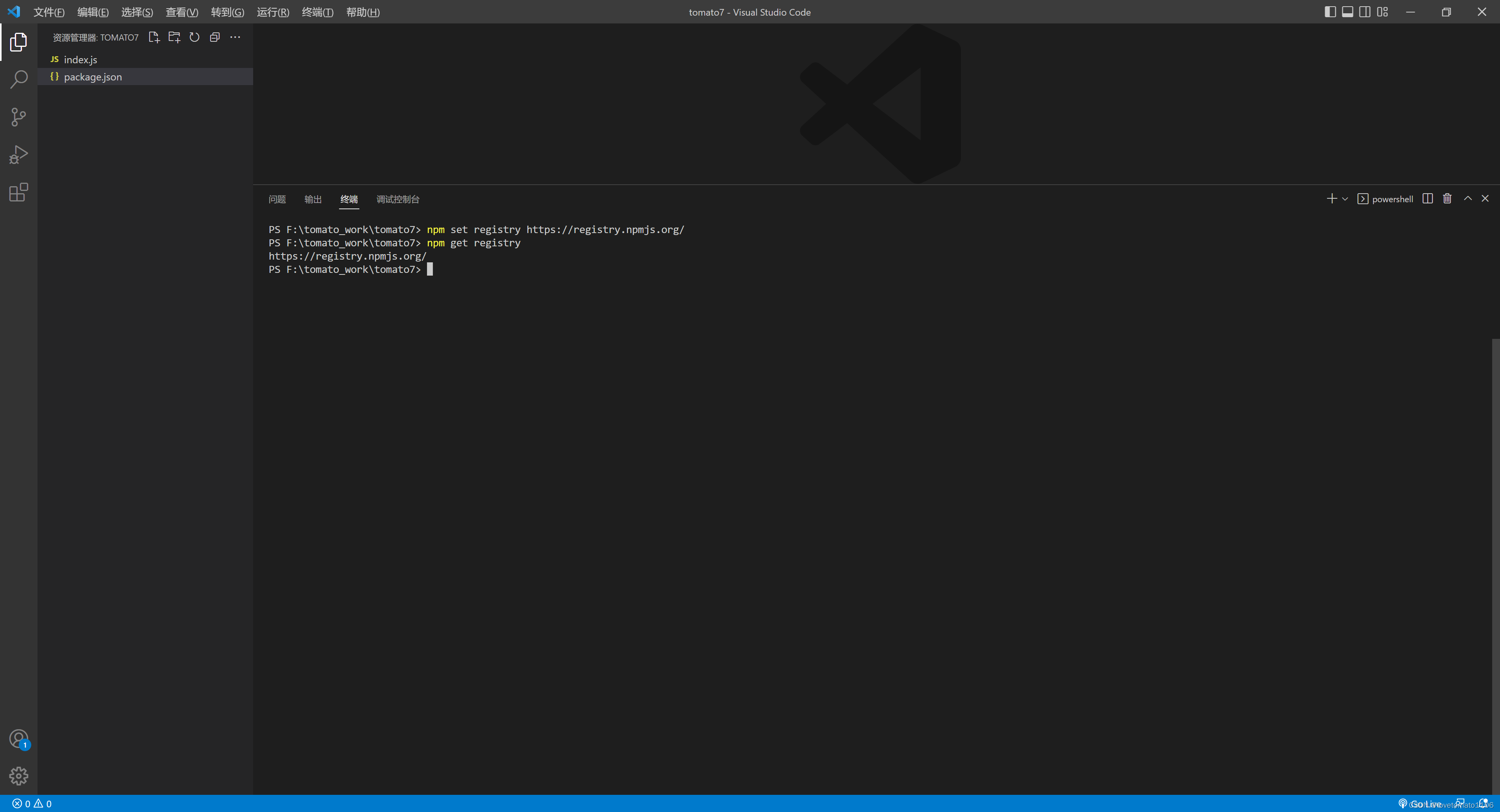The height and width of the screenshot is (812, 1500).
Task: Kill terminal with the trash icon
Action: (x=1447, y=198)
